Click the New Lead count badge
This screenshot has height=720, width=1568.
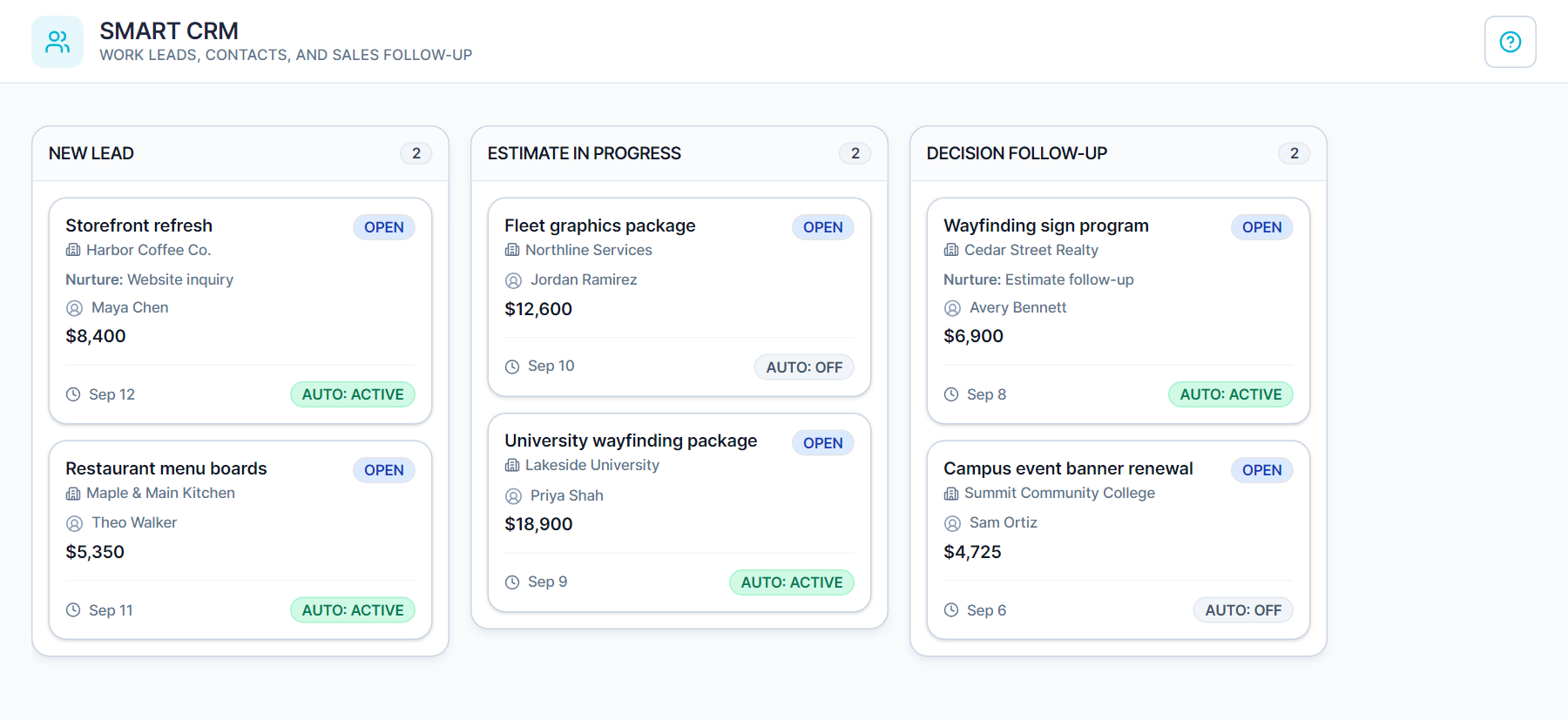(x=416, y=153)
